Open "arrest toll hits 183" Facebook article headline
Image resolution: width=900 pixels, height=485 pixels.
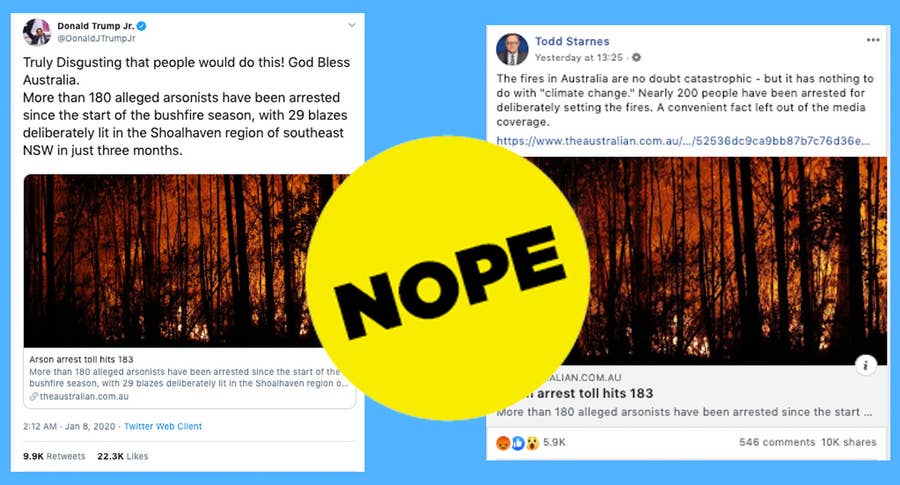click(x=595, y=394)
